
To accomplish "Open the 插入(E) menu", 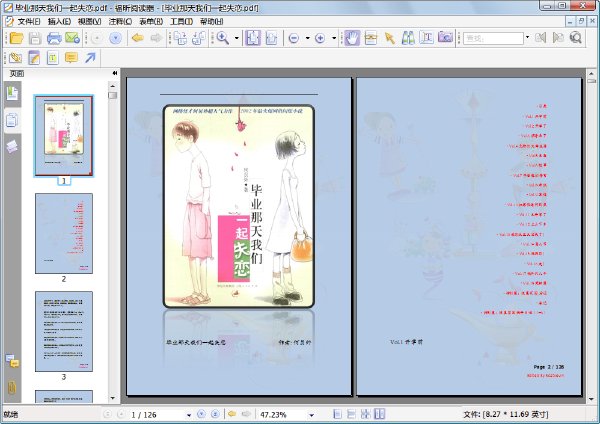I will 59,21.
